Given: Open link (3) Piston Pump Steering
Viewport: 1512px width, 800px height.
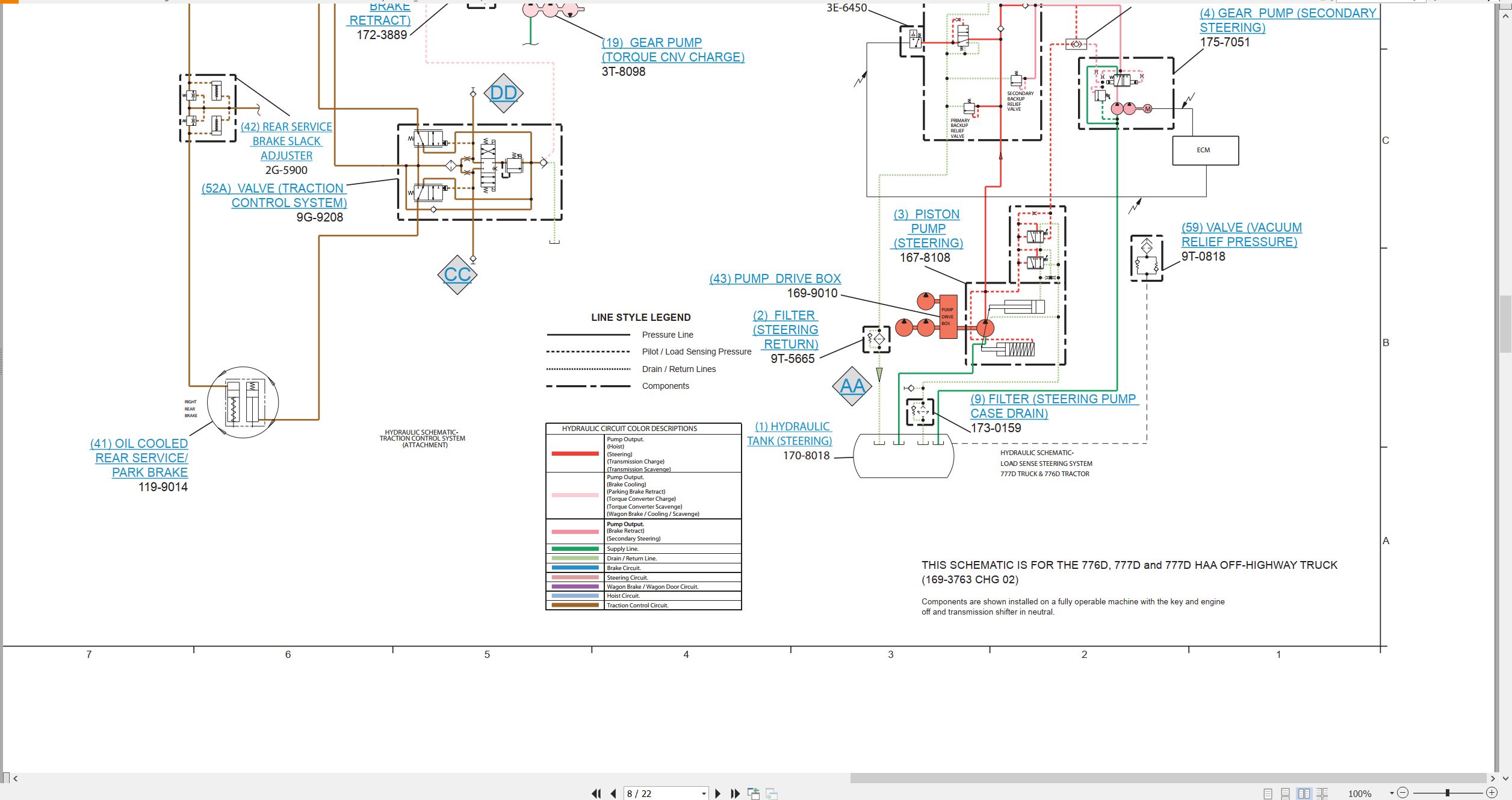Looking at the screenshot, I should pos(928,229).
